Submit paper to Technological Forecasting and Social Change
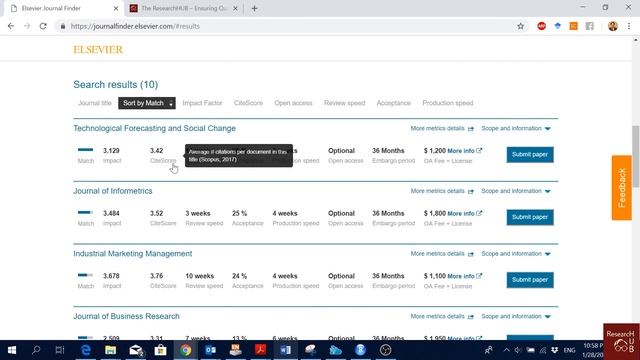The height and width of the screenshot is (360, 640). pos(530,155)
